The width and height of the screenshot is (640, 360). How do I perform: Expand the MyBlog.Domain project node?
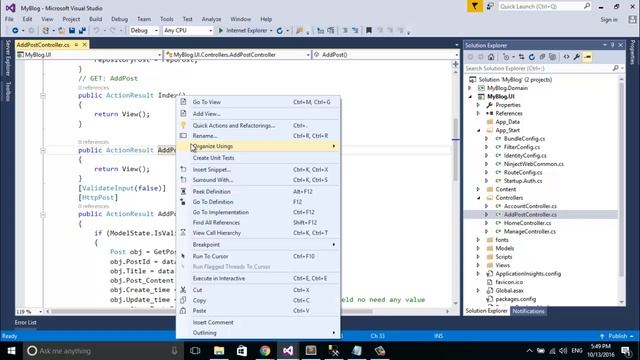click(470, 88)
